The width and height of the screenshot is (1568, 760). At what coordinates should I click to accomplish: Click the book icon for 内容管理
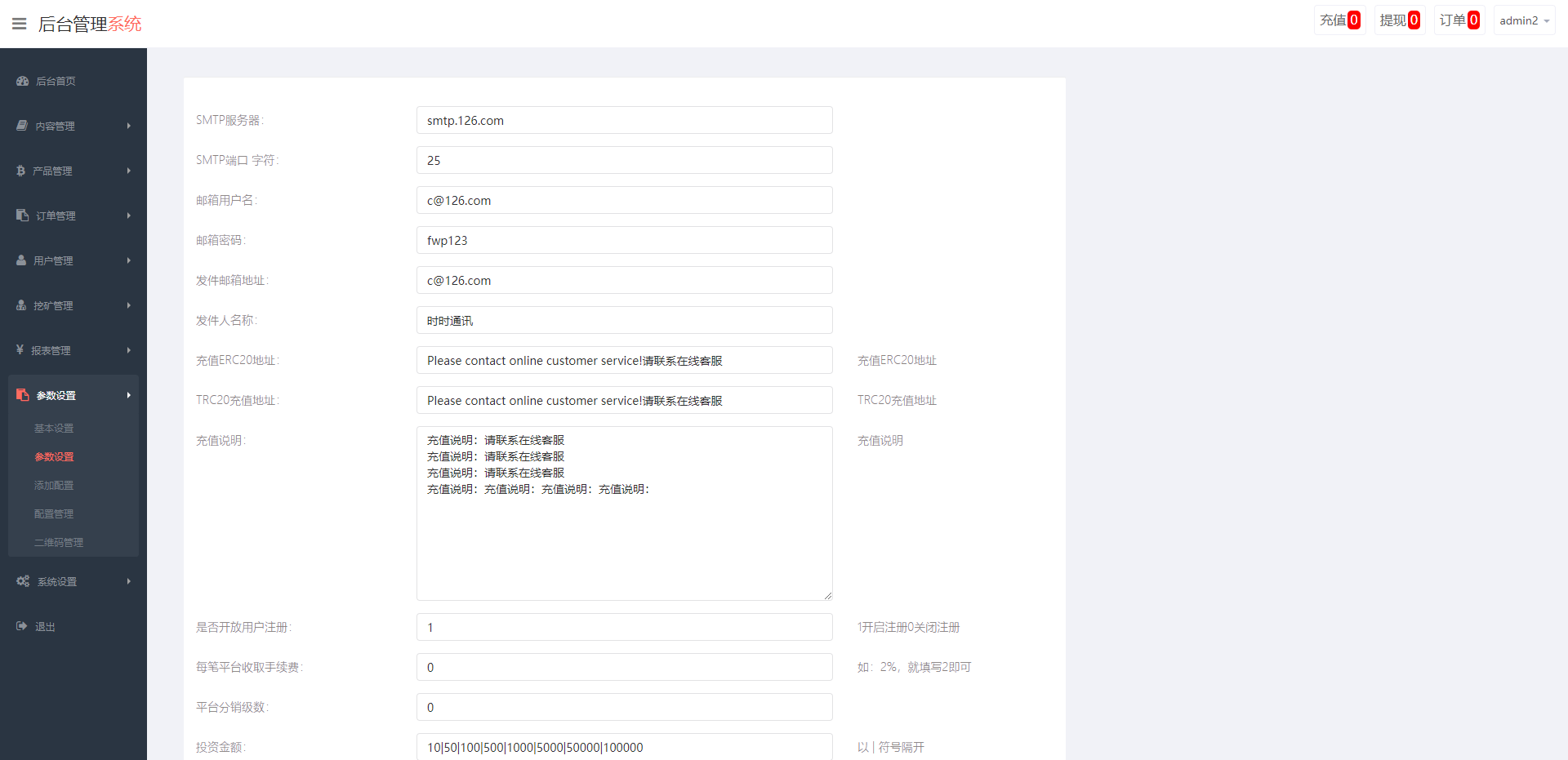point(22,126)
